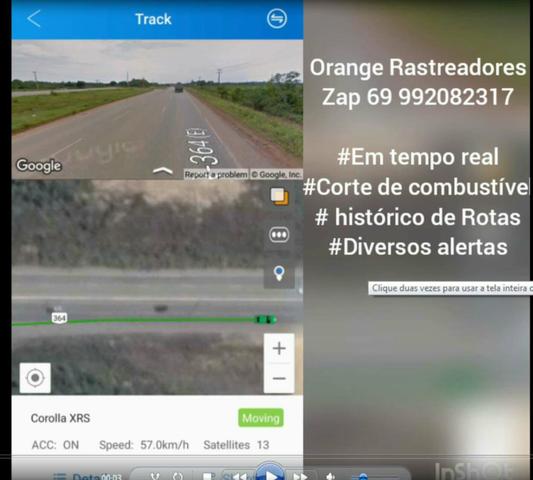Collapse street view with the up chevron
The image size is (533, 480).
163,170
